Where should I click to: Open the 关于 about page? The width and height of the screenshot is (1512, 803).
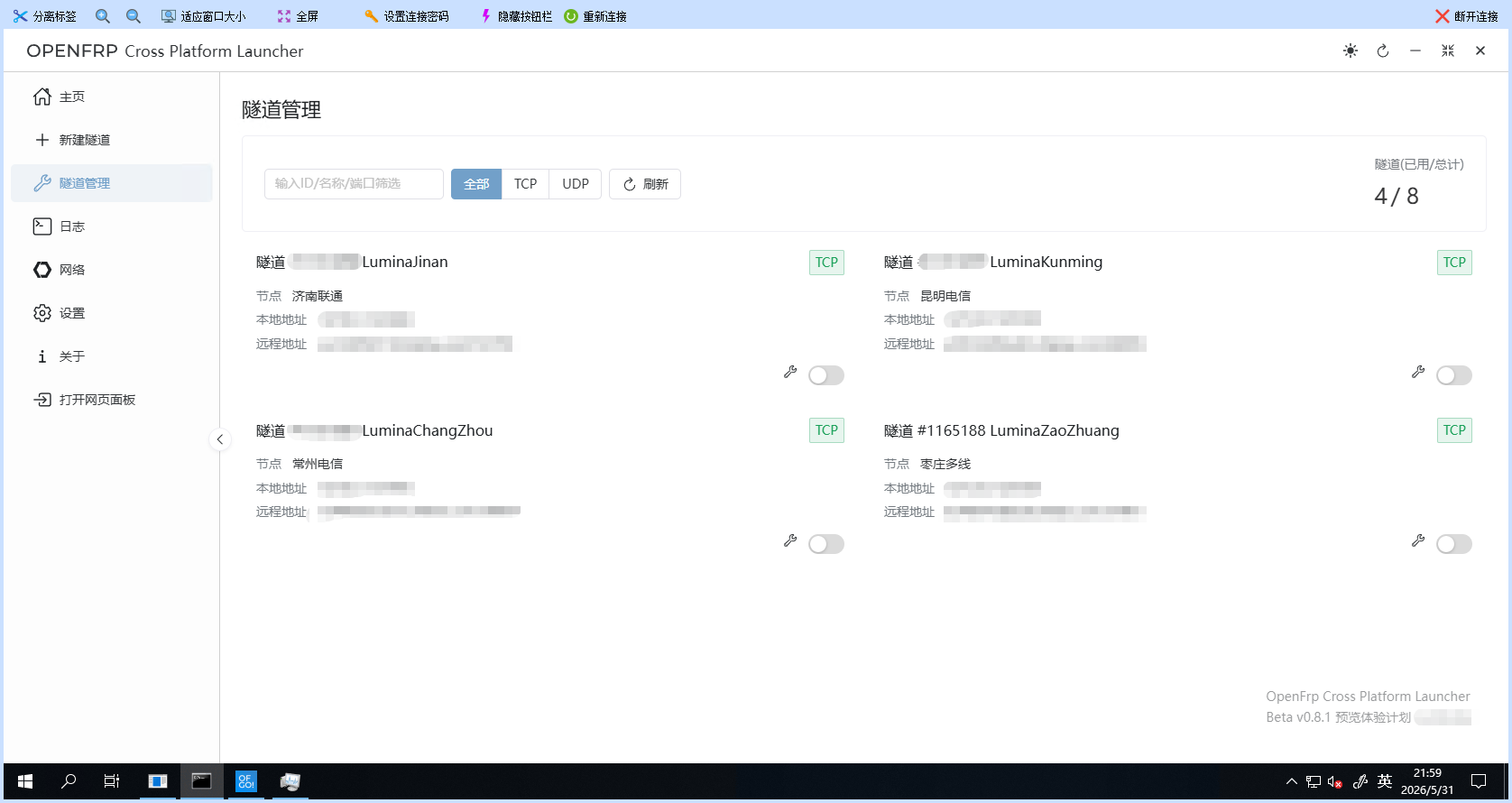tap(112, 356)
